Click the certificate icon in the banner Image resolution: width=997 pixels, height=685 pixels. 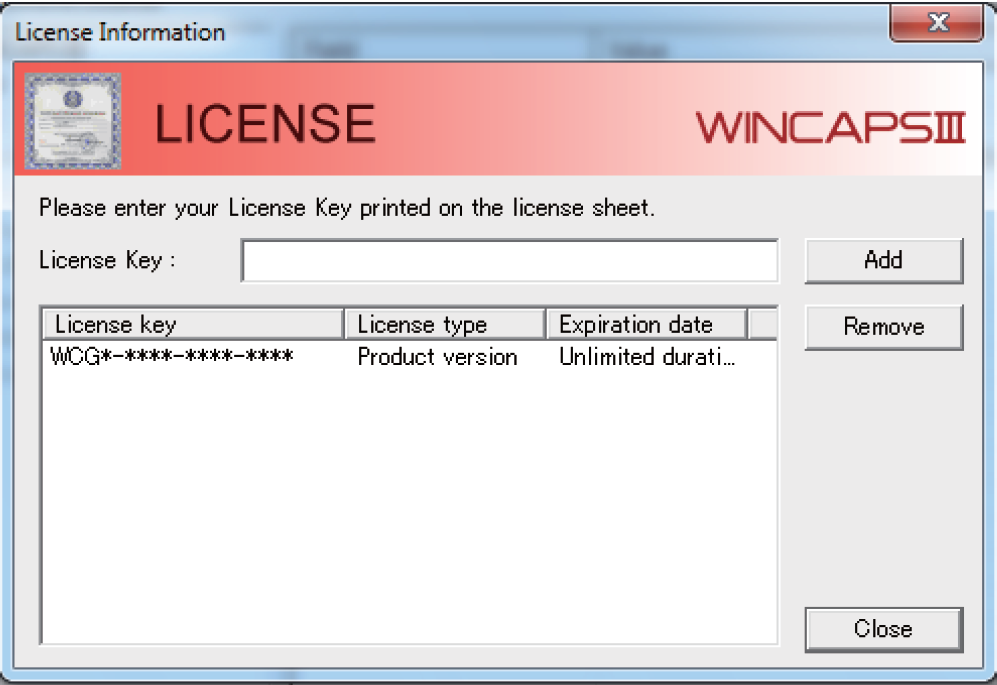click(72, 119)
